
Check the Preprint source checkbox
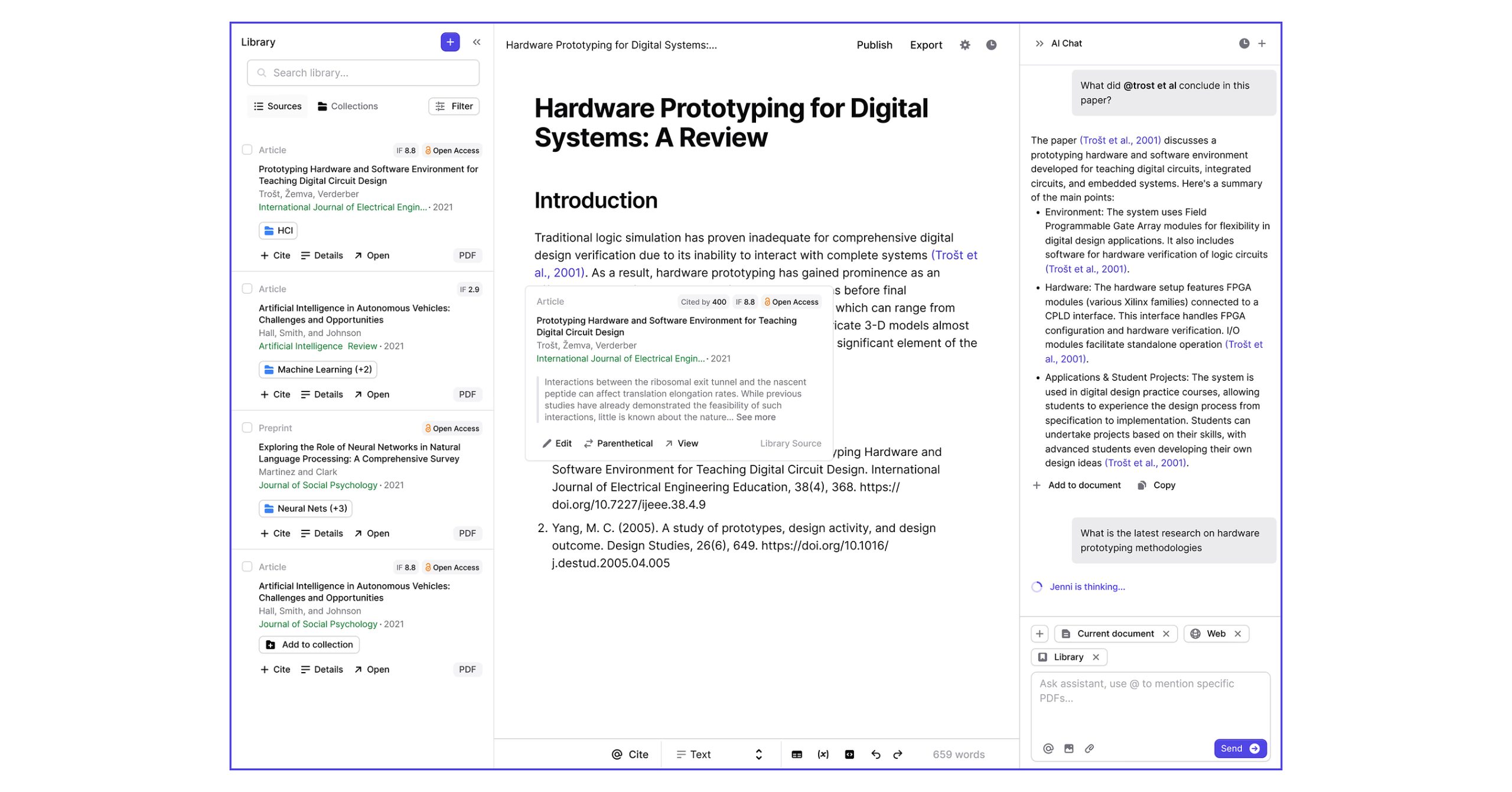(x=247, y=428)
